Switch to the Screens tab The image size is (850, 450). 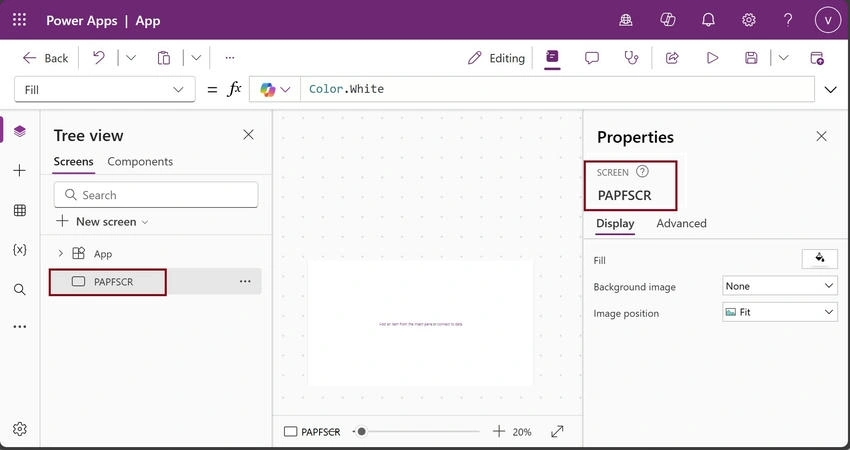tap(73, 162)
